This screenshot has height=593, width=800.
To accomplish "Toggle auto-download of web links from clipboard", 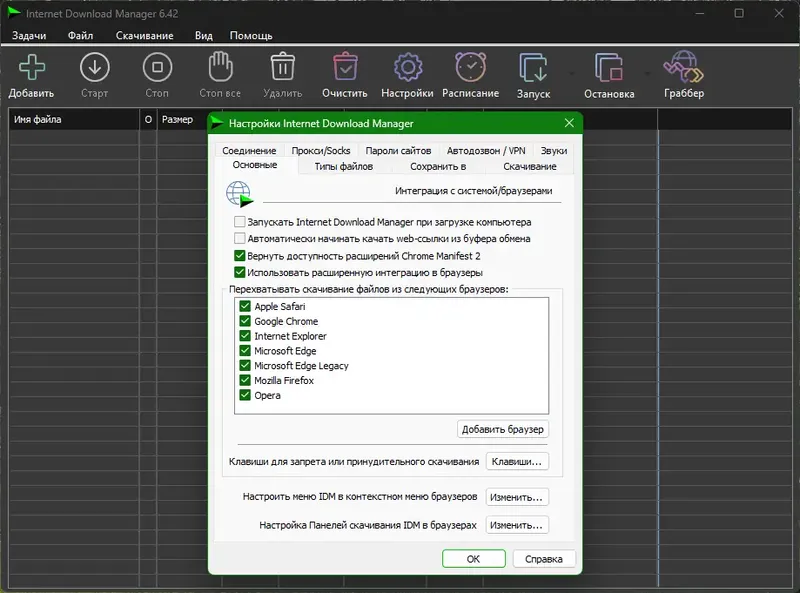I will (239, 238).
